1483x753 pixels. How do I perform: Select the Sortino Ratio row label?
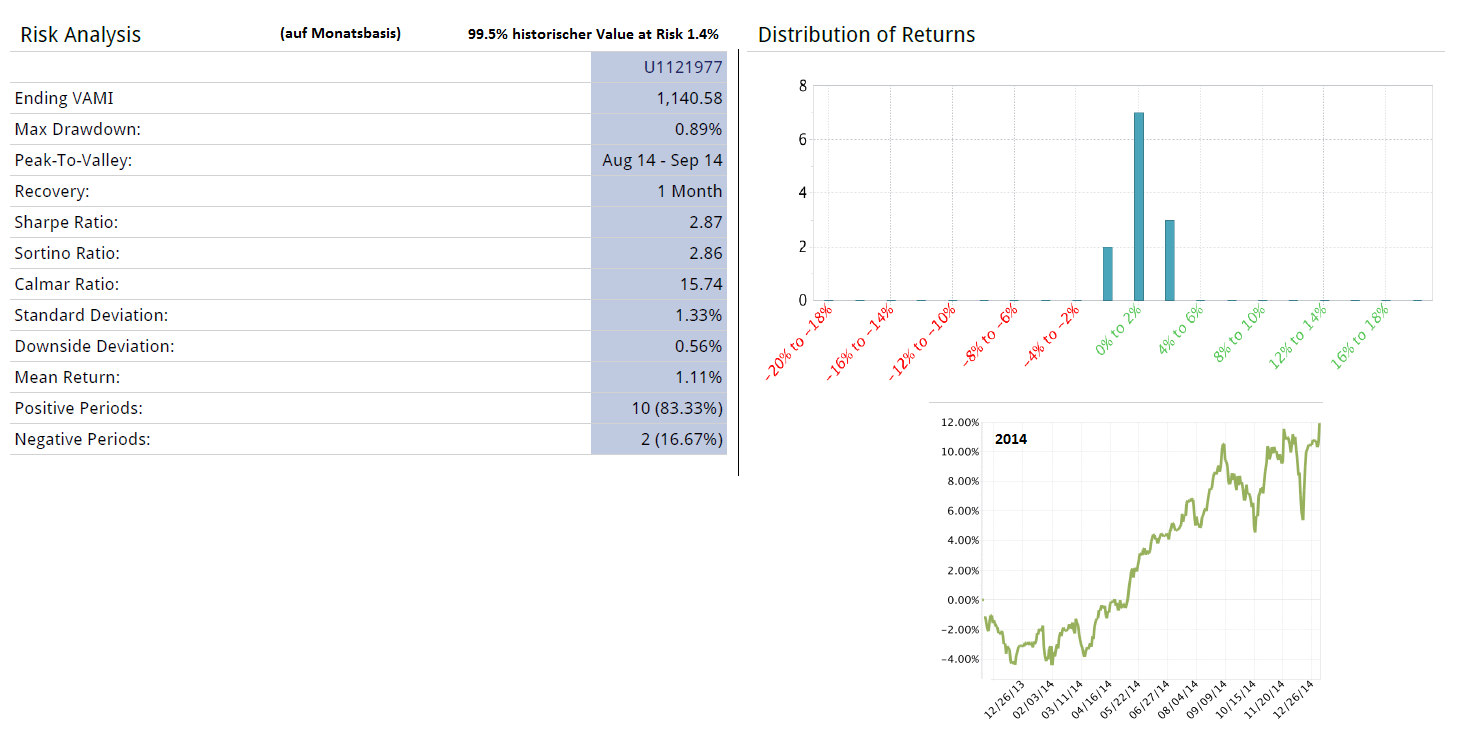click(x=67, y=254)
